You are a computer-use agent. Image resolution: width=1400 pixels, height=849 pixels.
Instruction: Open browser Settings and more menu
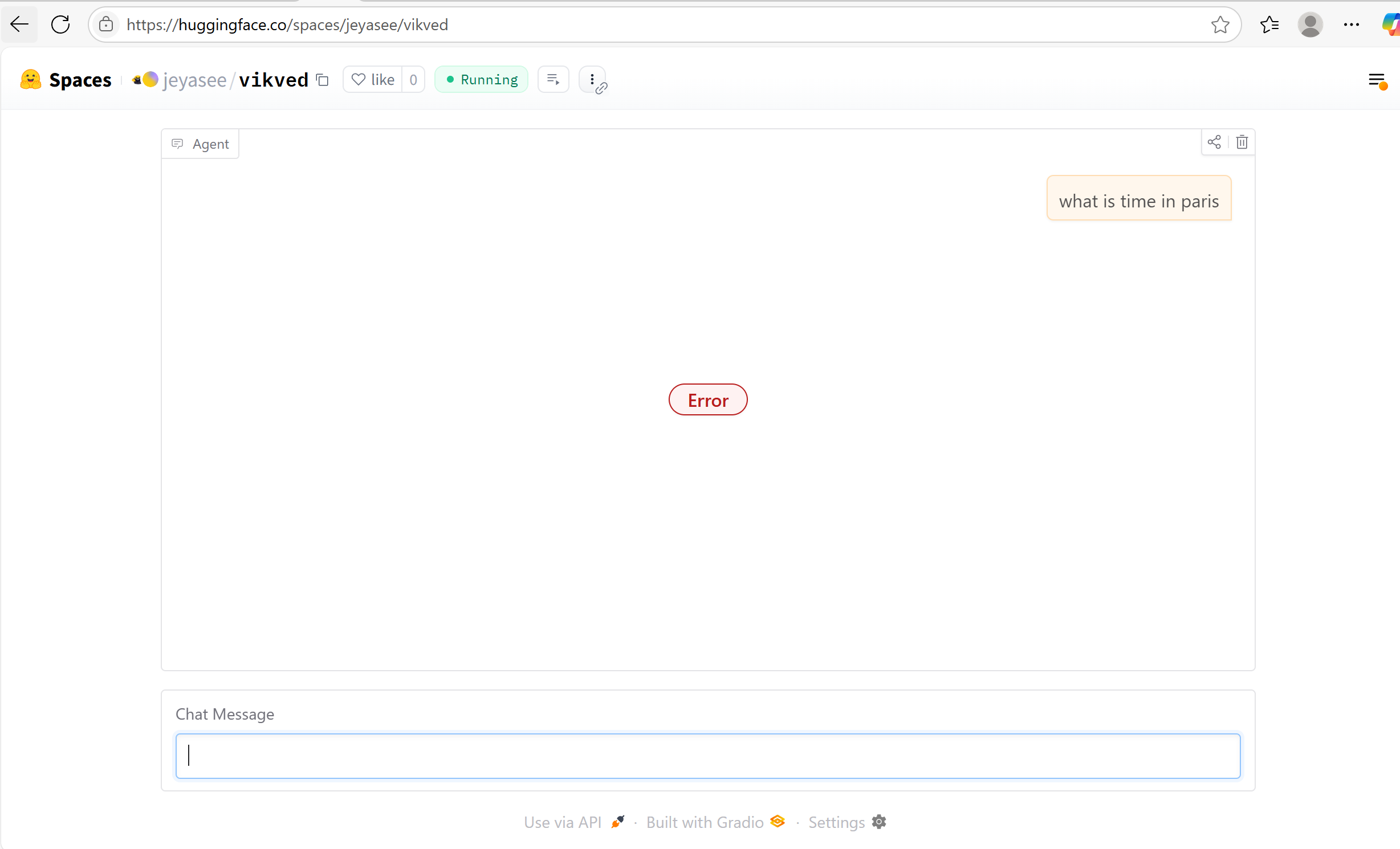(x=1352, y=25)
